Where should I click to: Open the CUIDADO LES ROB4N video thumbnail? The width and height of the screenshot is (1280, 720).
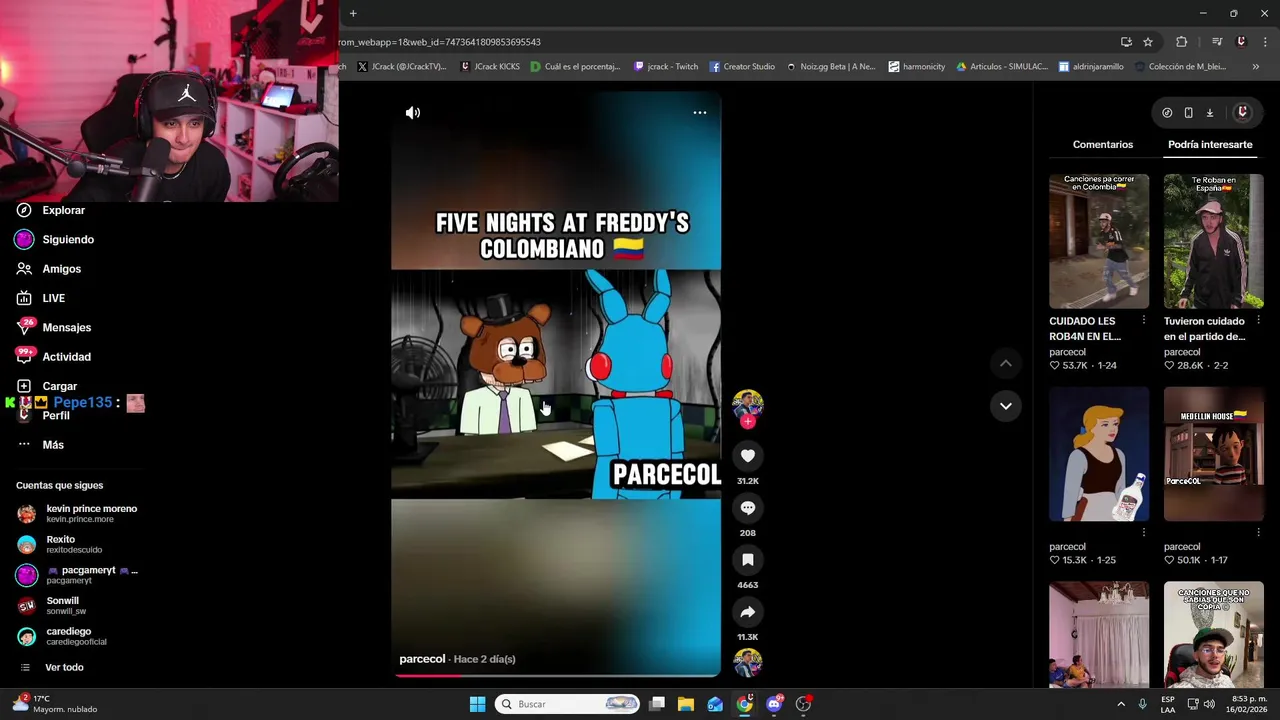(1099, 241)
